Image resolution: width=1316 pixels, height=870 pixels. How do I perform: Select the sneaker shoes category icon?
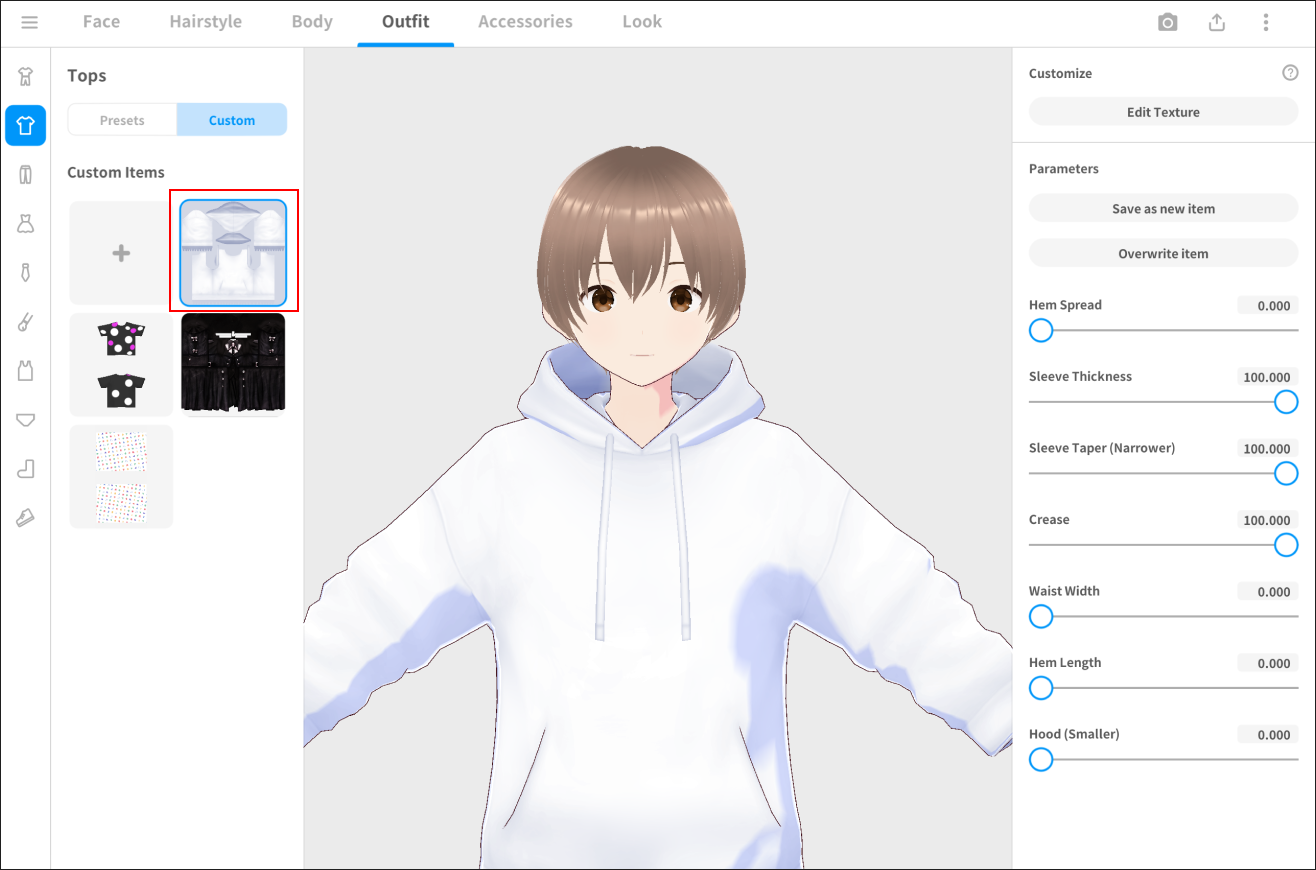(x=25, y=517)
